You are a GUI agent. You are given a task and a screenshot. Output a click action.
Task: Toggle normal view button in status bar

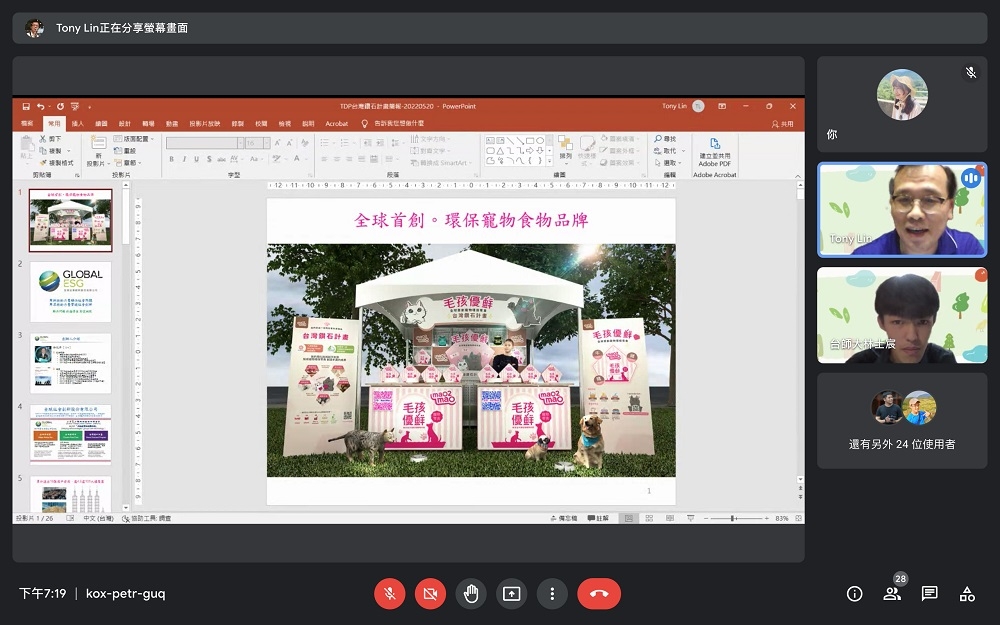[x=629, y=518]
